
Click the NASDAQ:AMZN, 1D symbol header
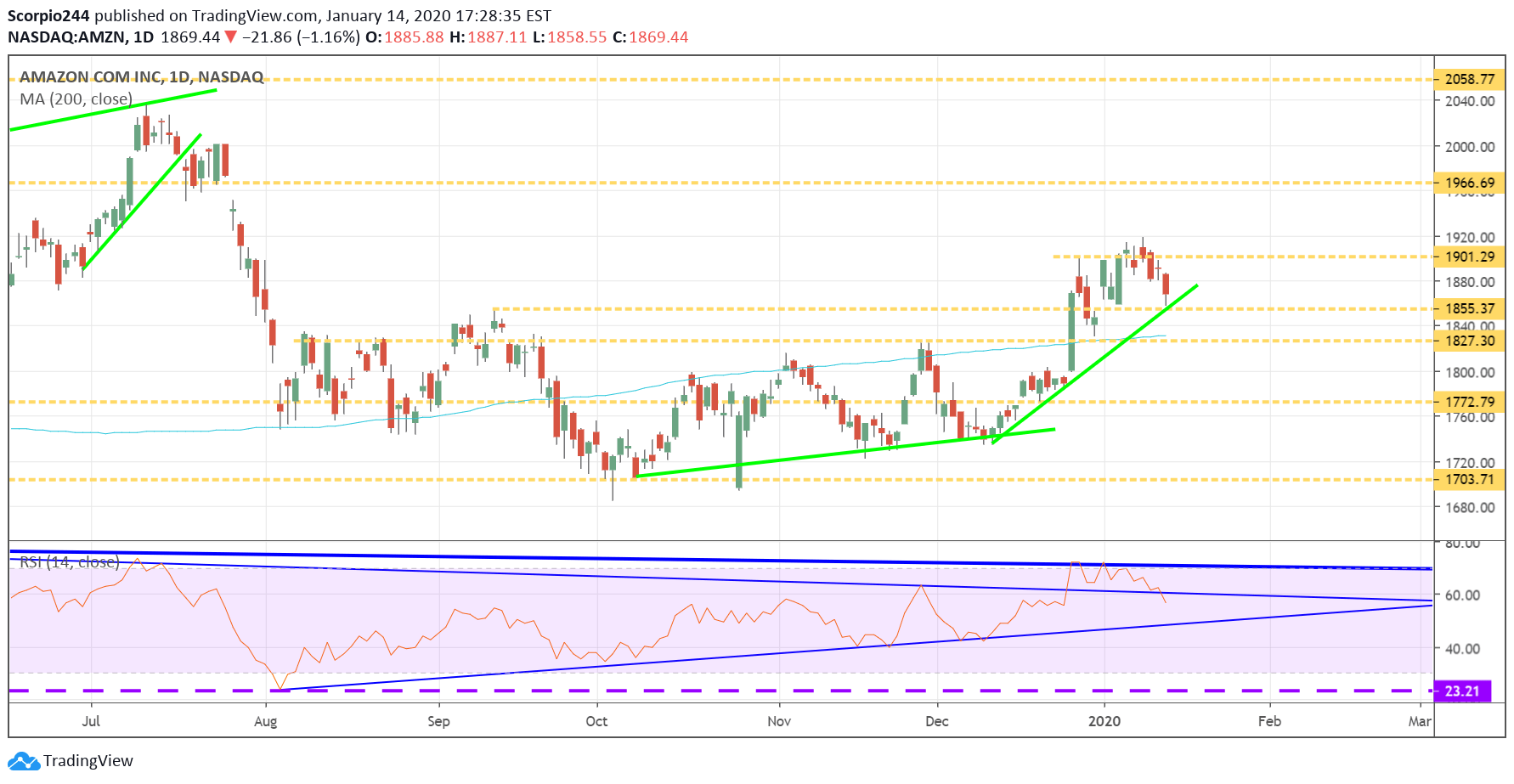(81, 37)
